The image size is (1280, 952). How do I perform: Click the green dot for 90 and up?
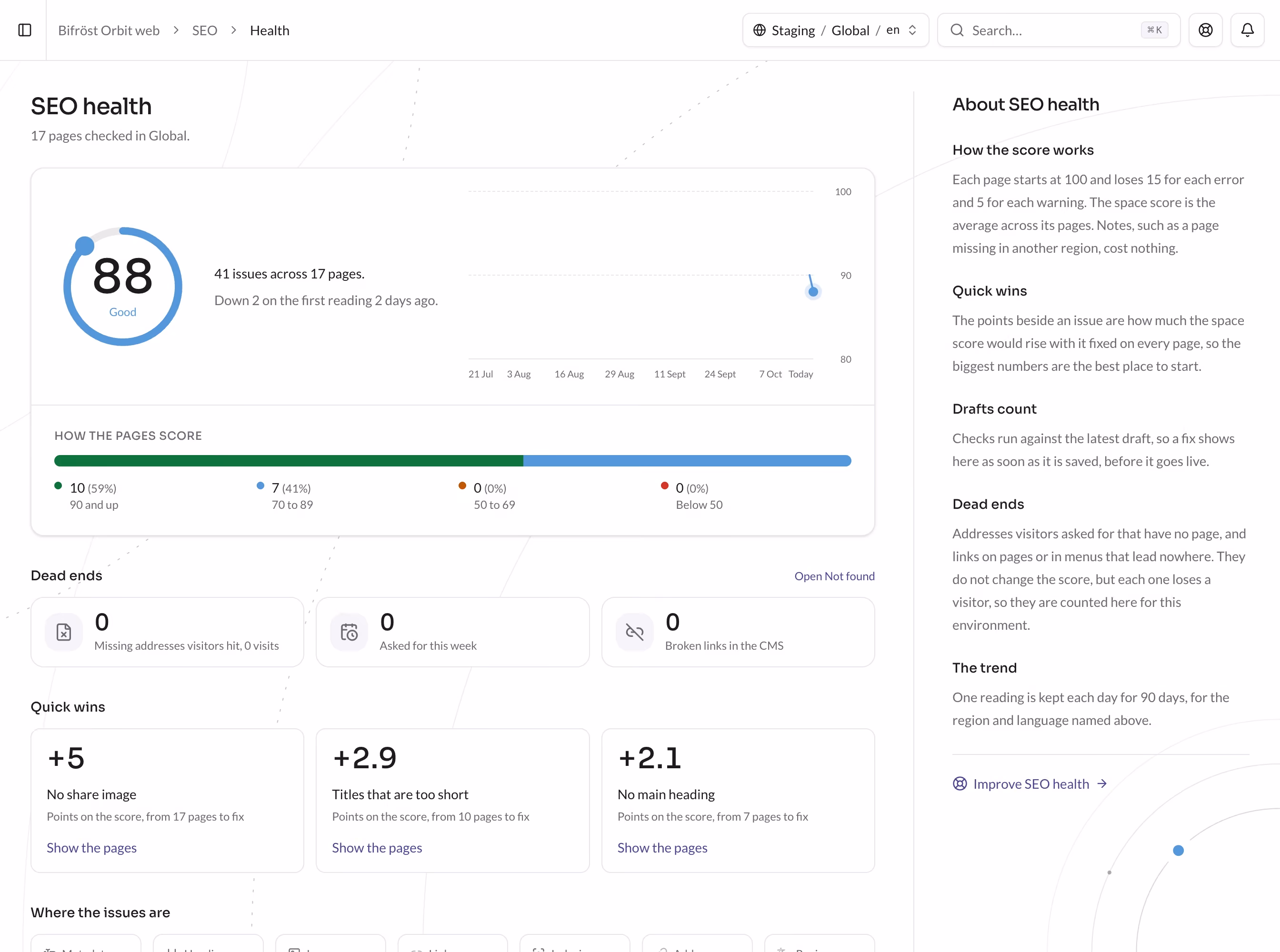point(58,485)
